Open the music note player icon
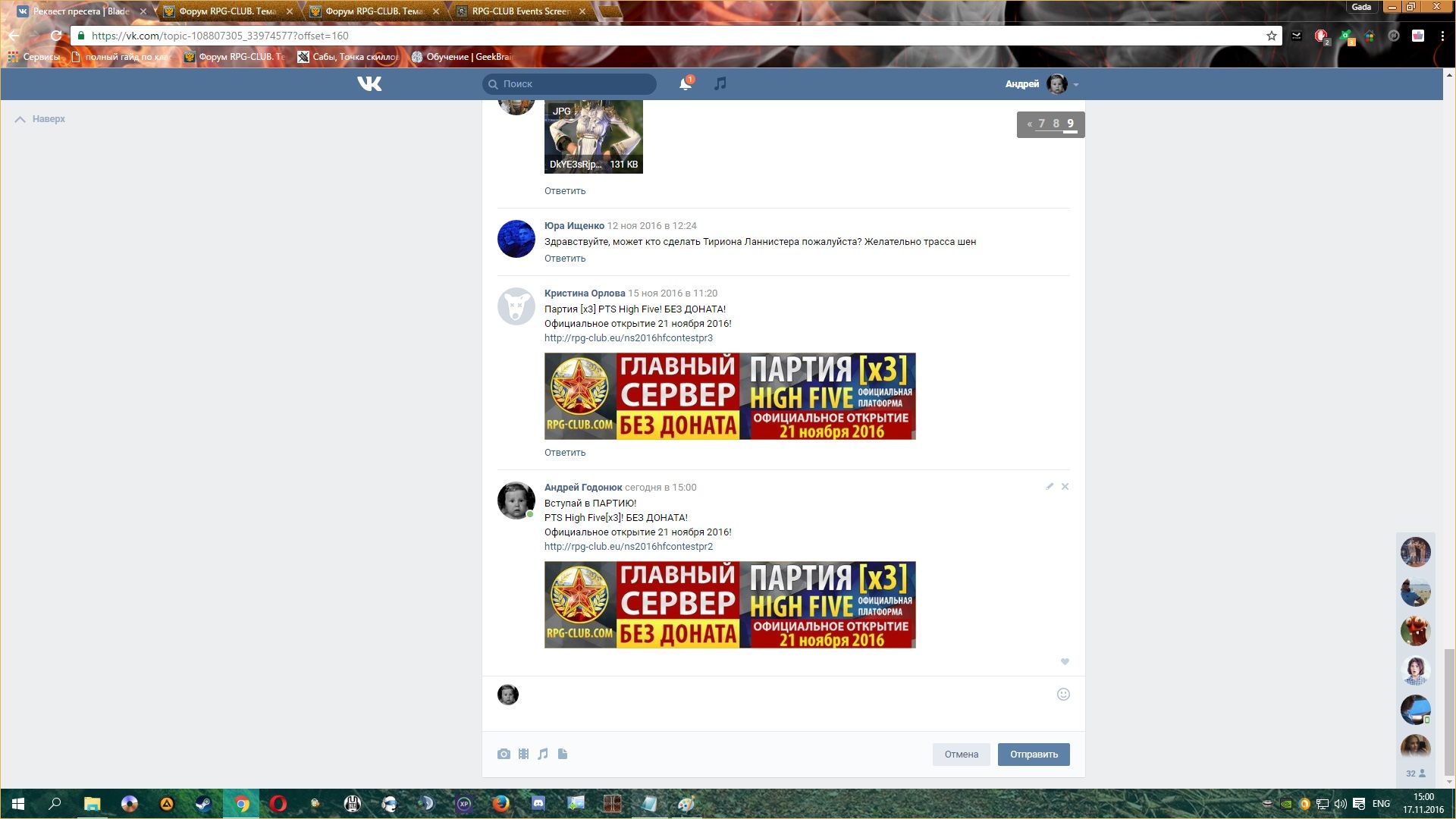This screenshot has height=819, width=1456. [720, 83]
